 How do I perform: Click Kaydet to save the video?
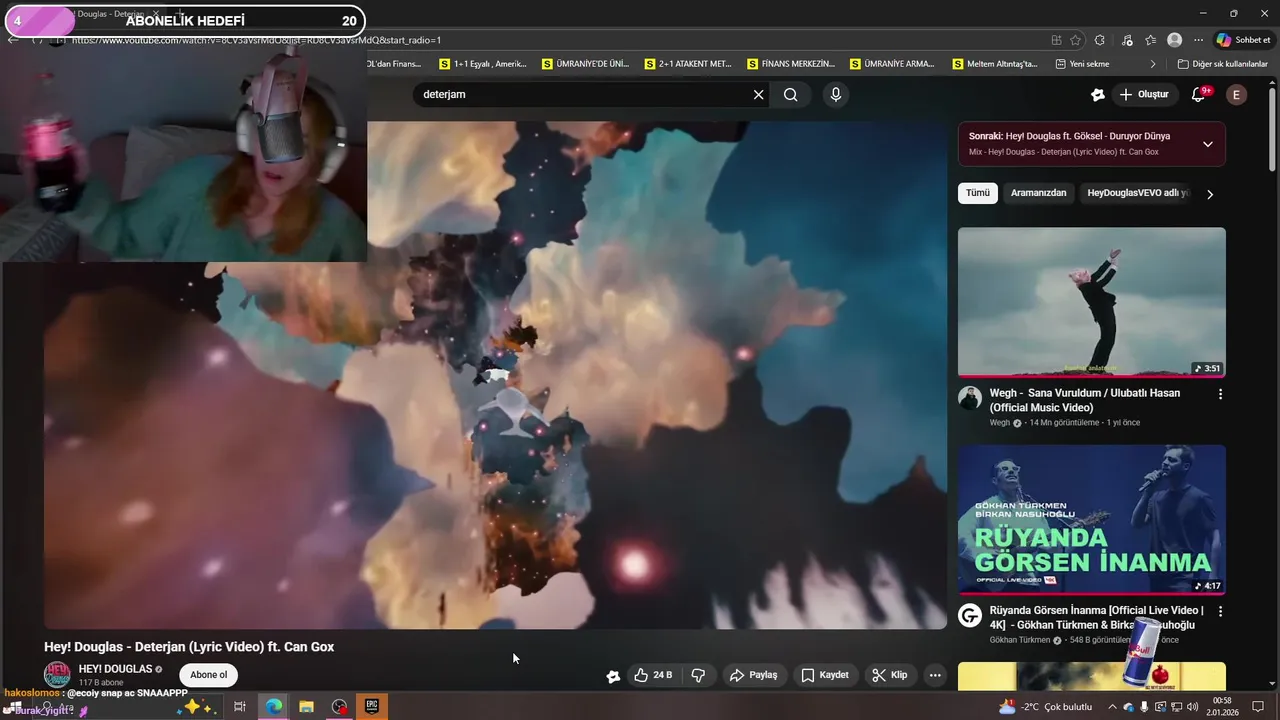(x=825, y=675)
